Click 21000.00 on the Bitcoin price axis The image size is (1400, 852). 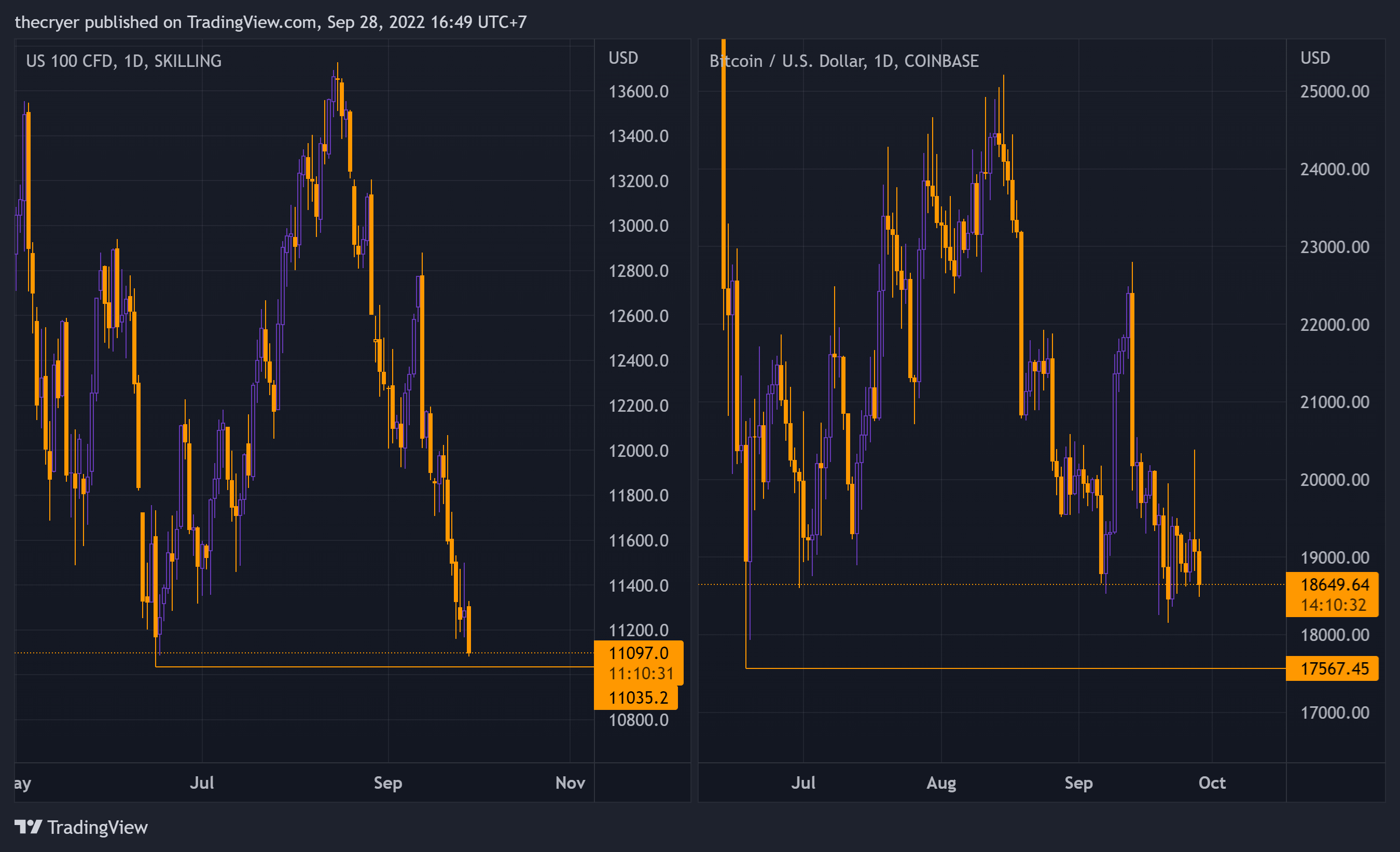(1335, 402)
